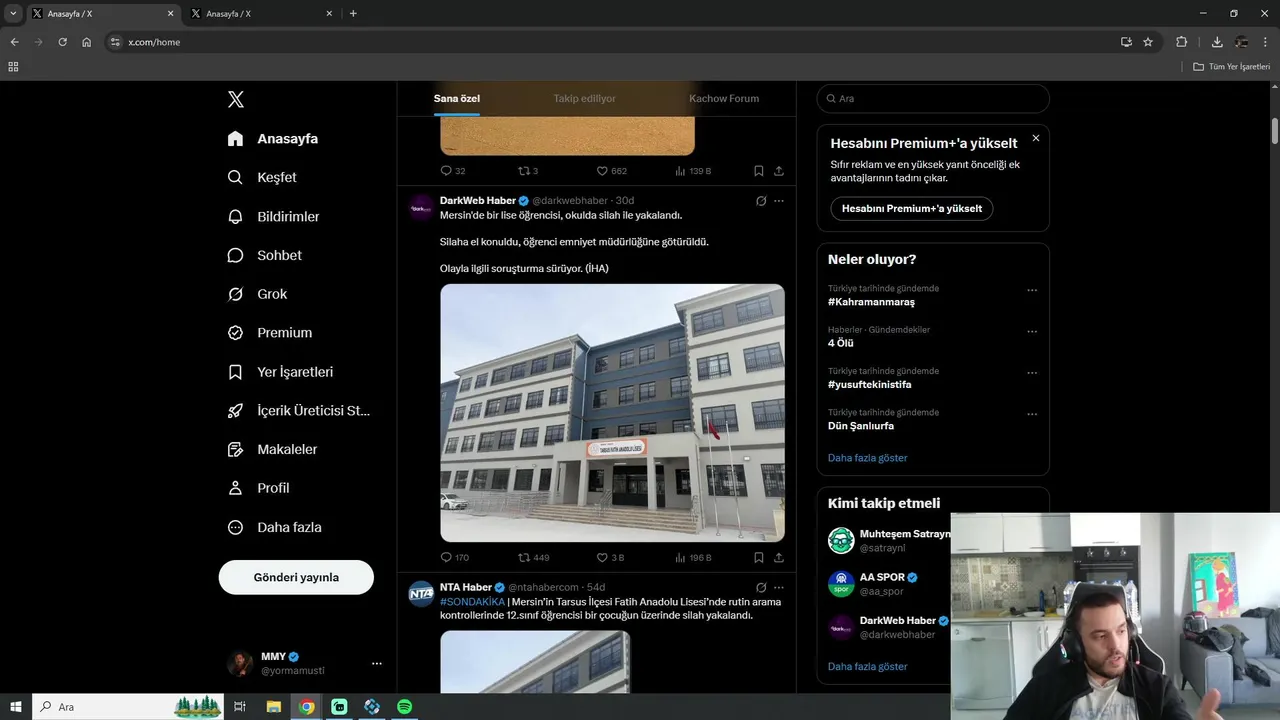1280x720 pixels.
Task: Open the Tüm Yer İşaretleri folder
Action: pos(1231,66)
